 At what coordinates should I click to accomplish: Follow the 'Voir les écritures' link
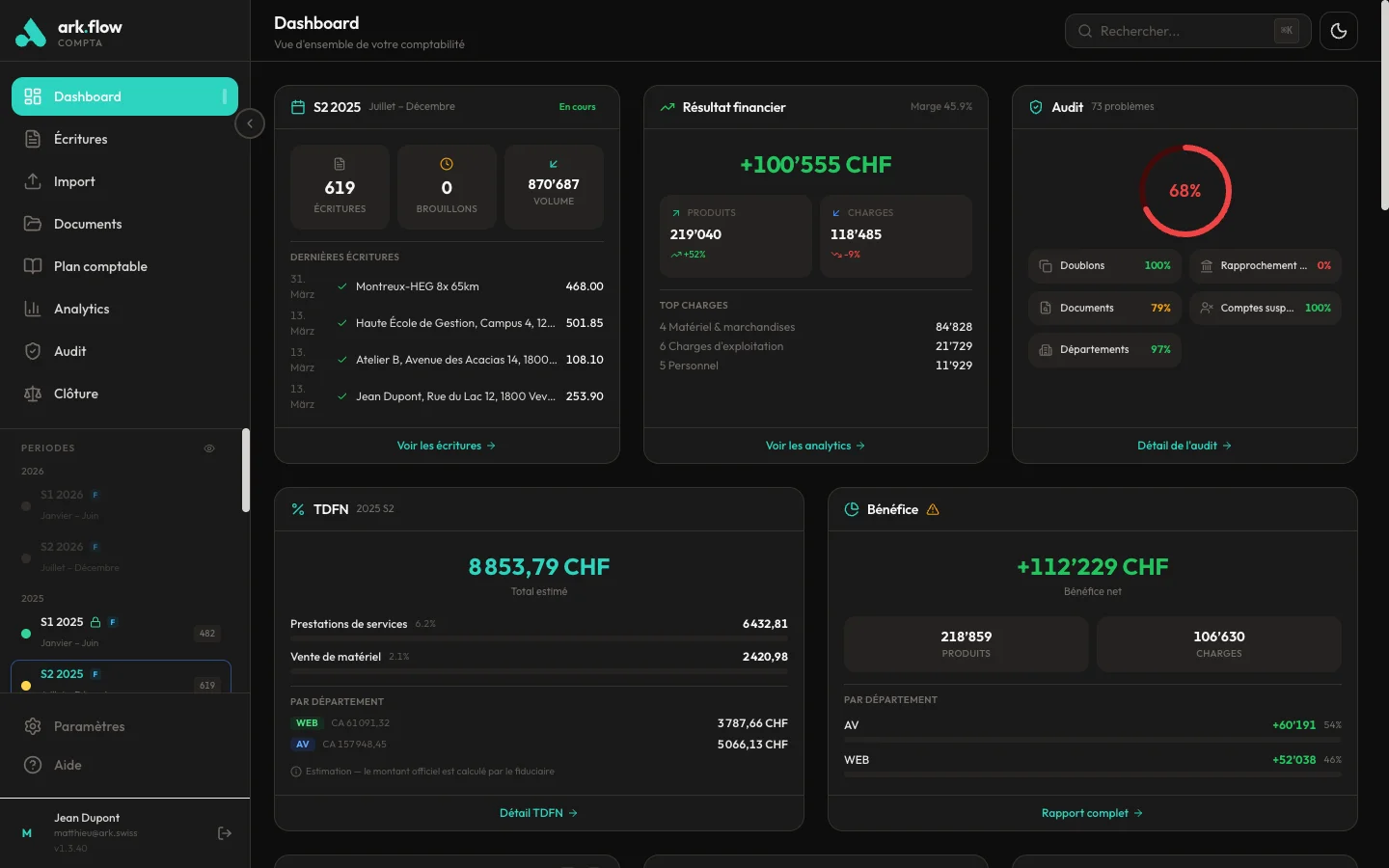click(x=446, y=446)
